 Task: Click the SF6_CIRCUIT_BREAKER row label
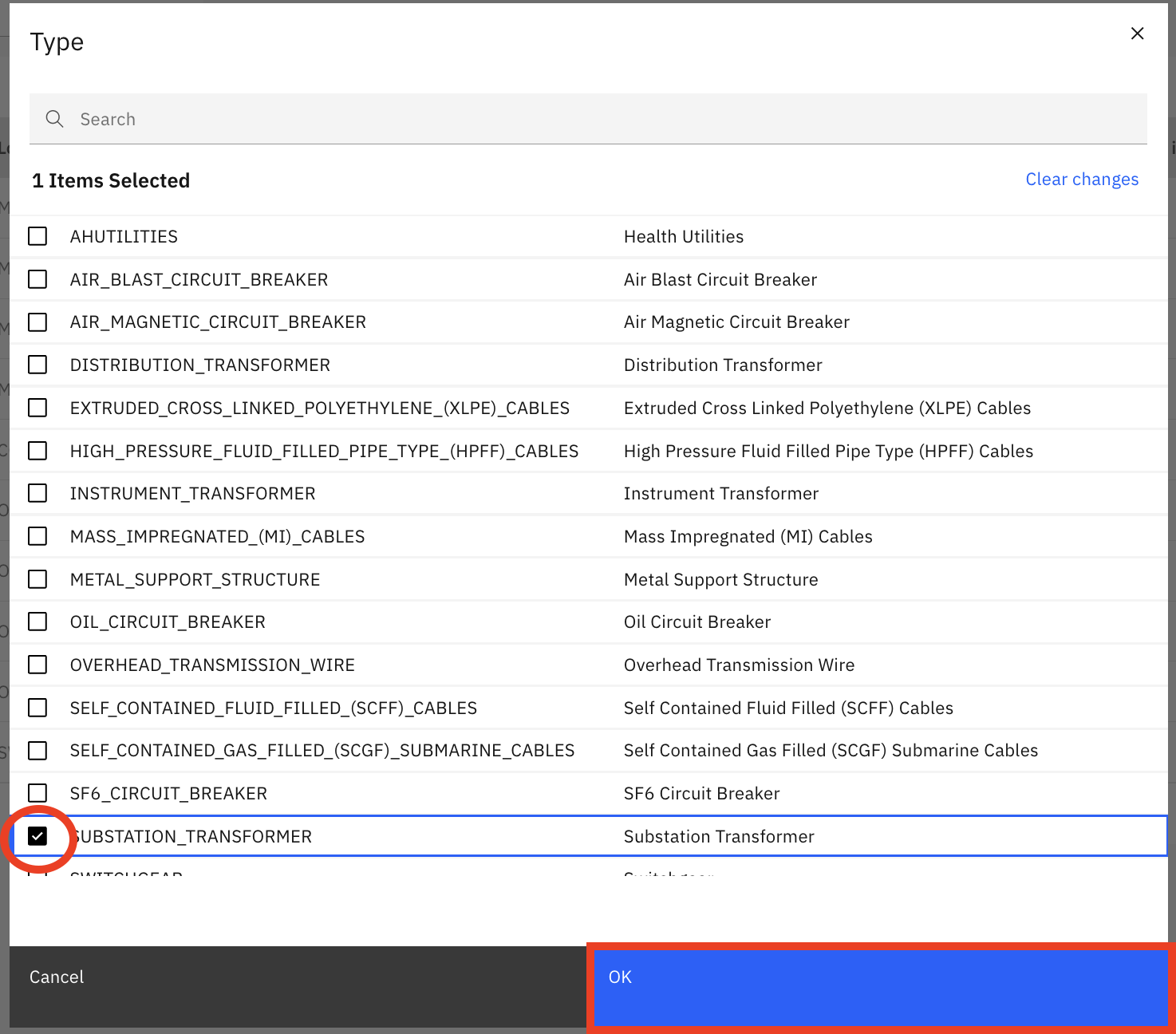pos(168,793)
